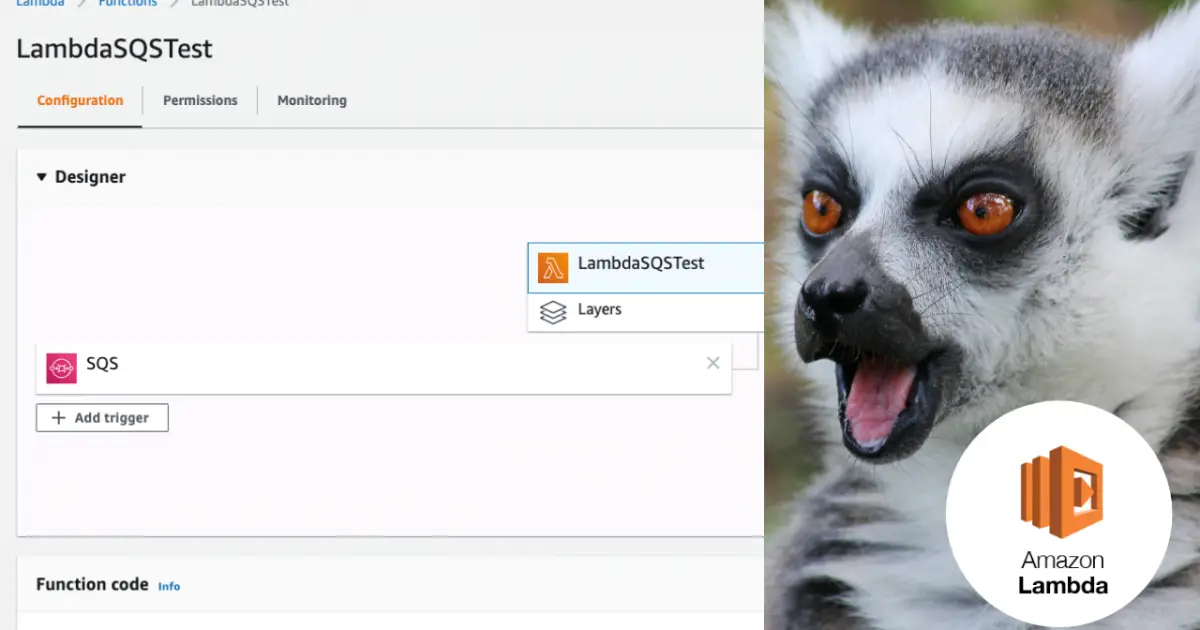The width and height of the screenshot is (1200, 630).
Task: Click the LambdaSQSTest breadcrumb item
Action: click(240, 3)
